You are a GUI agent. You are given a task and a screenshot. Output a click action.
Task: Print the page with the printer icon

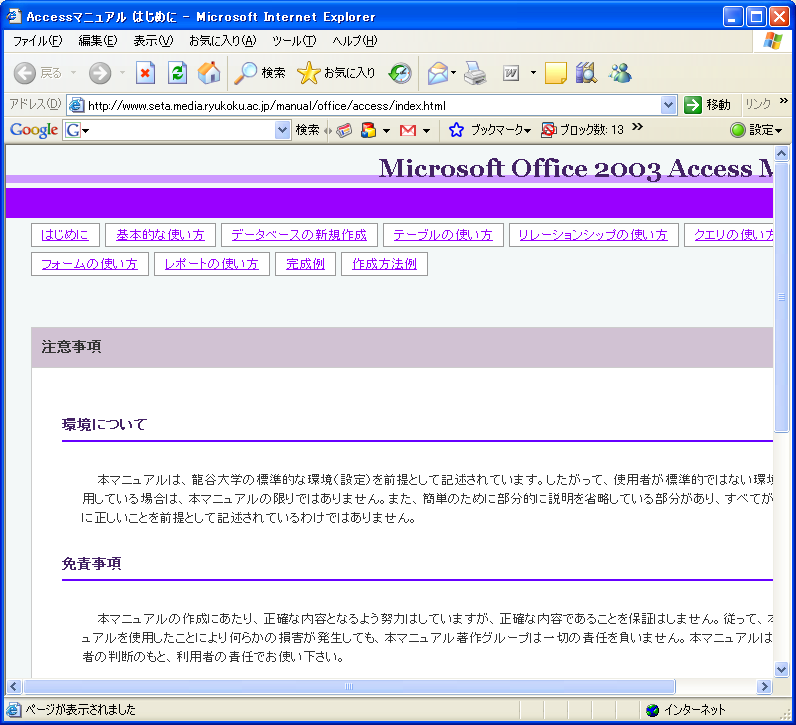pos(475,74)
